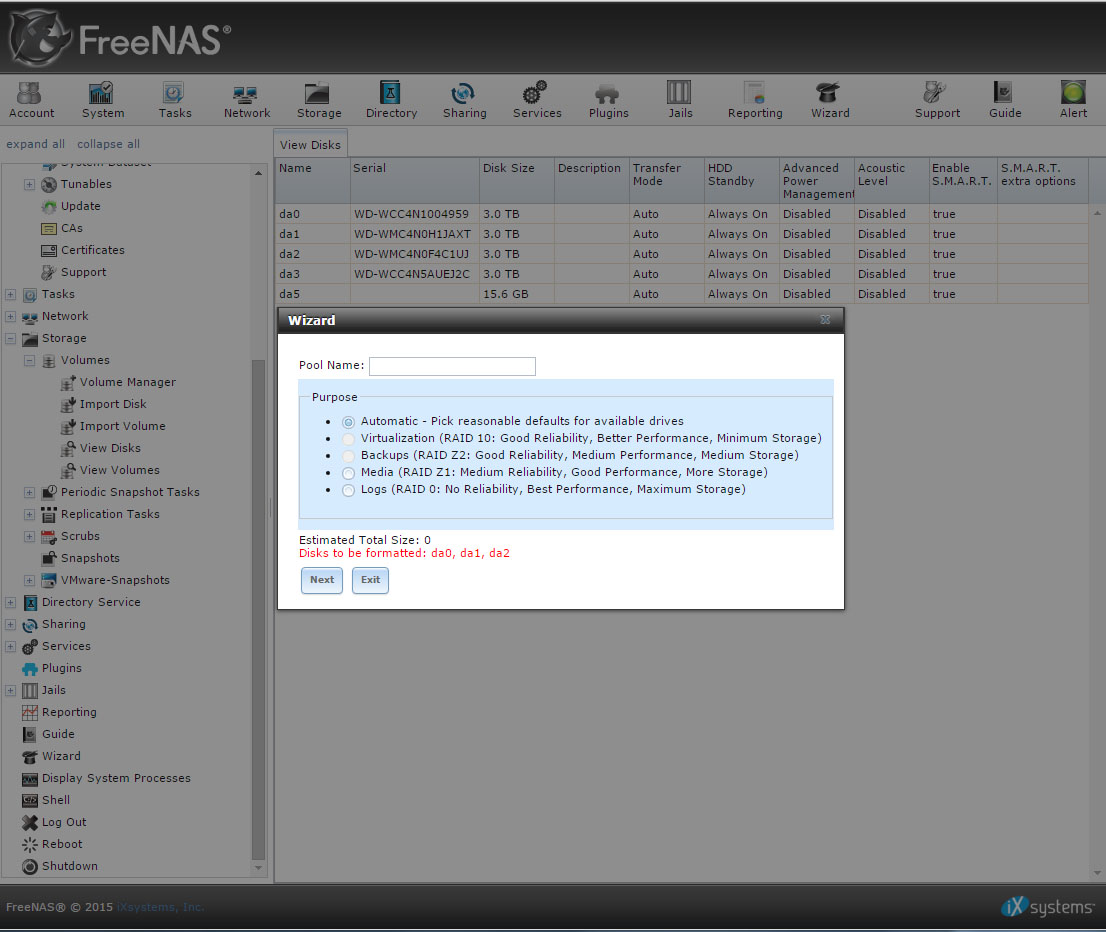This screenshot has width=1106, height=932.
Task: Click the HDD Standby column header
Action: pos(741,181)
